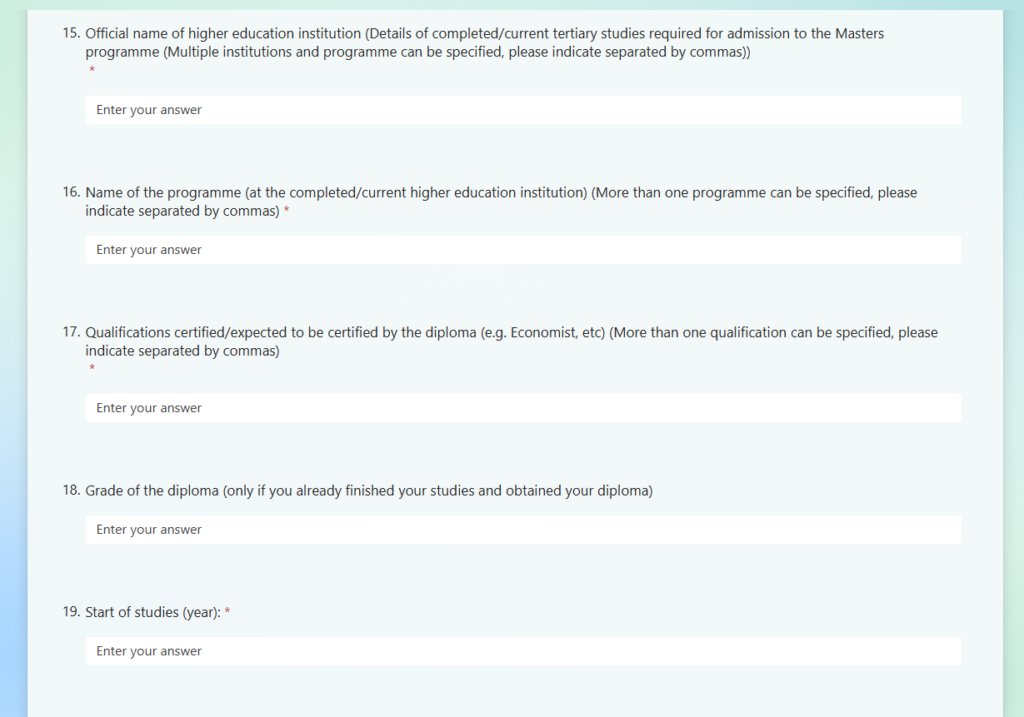
Task: Activate the Start of studies year input
Action: [x=523, y=651]
